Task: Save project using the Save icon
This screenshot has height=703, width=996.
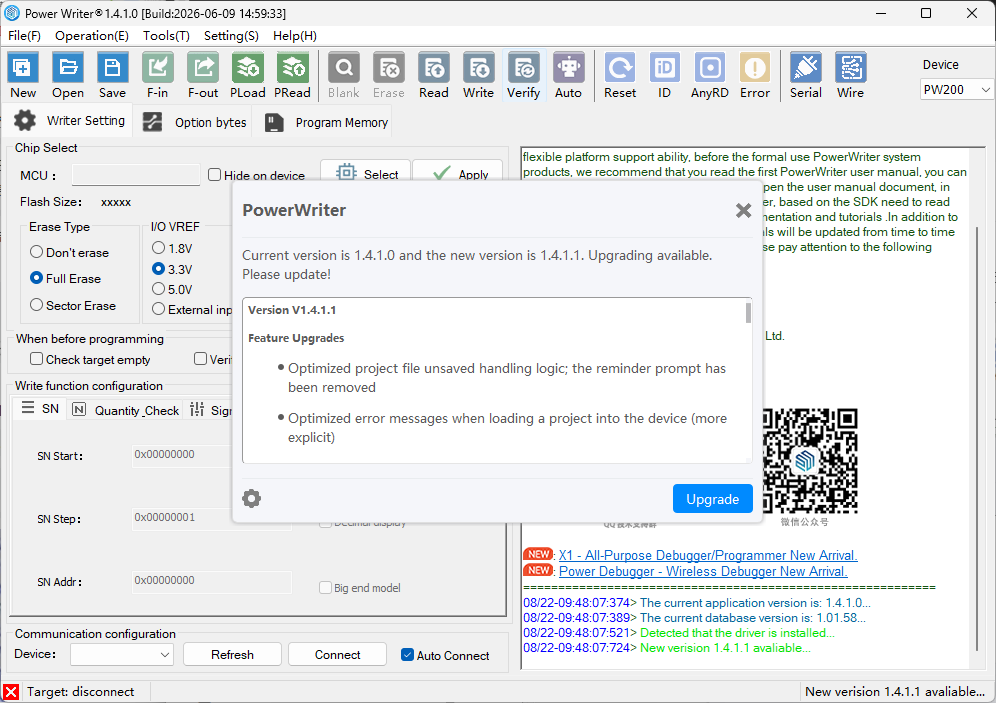Action: coord(112,75)
